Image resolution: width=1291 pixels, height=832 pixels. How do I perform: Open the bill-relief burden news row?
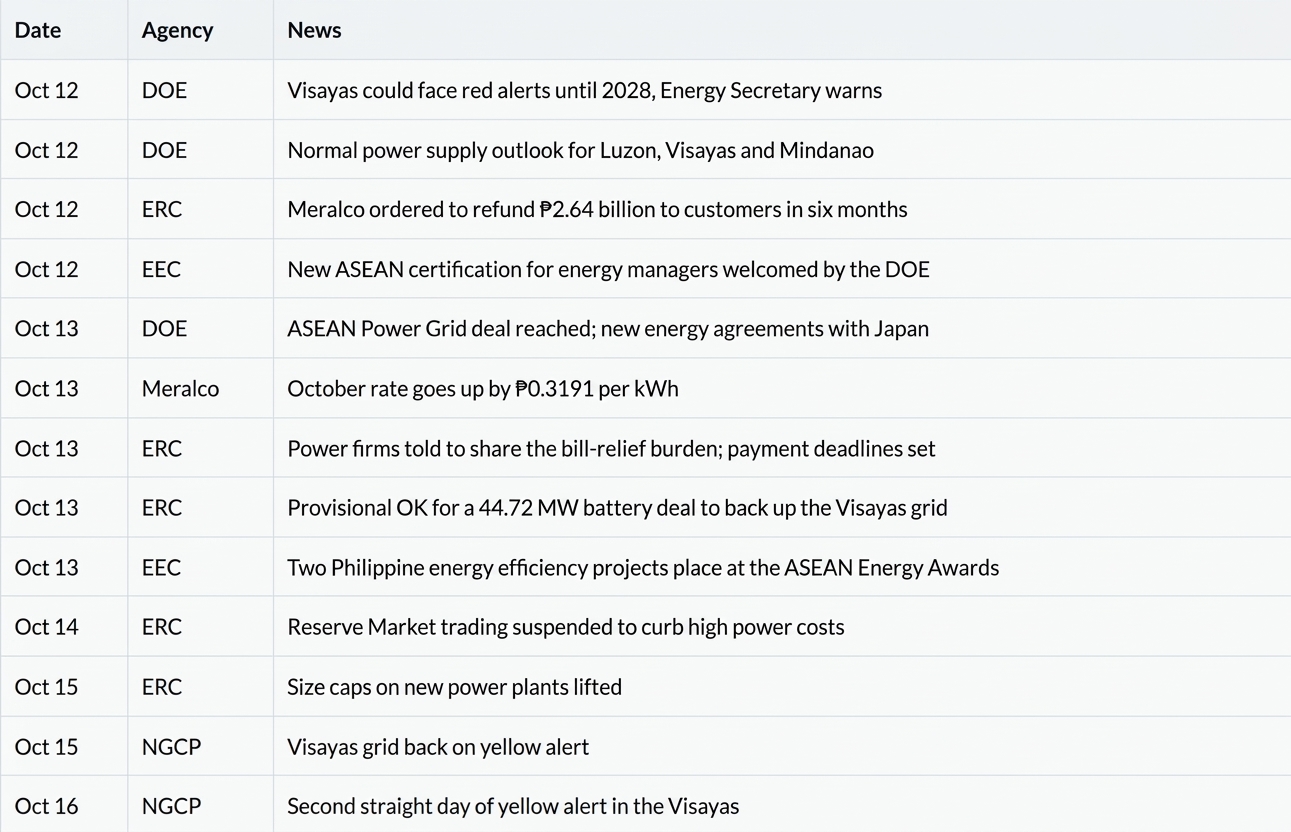(611, 448)
